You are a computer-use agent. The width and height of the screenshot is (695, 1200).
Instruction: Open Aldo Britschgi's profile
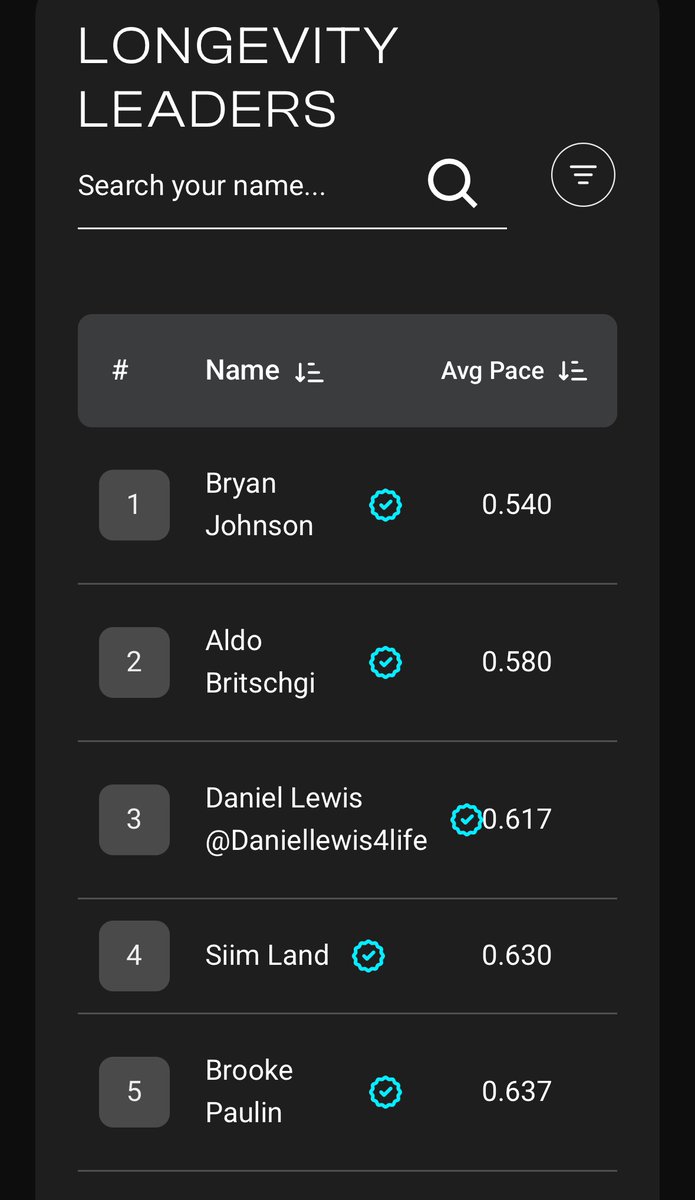[260, 662]
